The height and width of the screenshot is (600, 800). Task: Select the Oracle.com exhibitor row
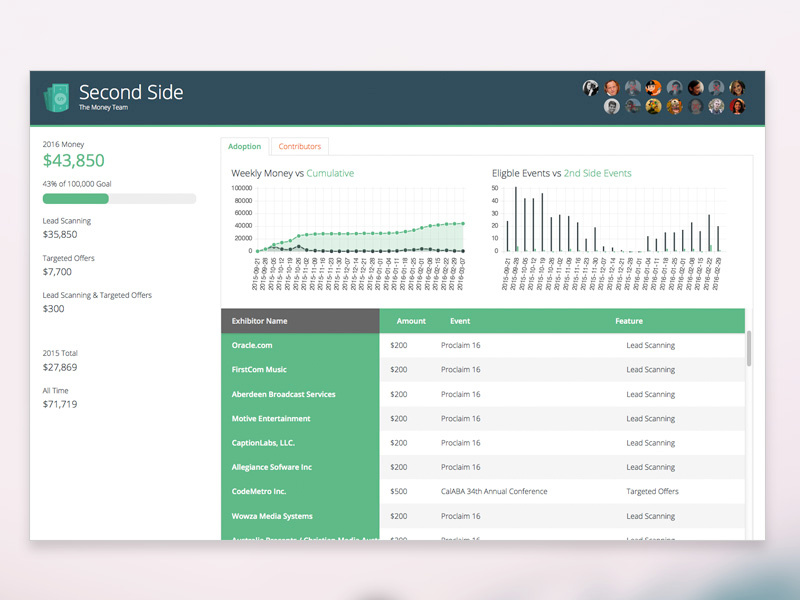coord(252,345)
